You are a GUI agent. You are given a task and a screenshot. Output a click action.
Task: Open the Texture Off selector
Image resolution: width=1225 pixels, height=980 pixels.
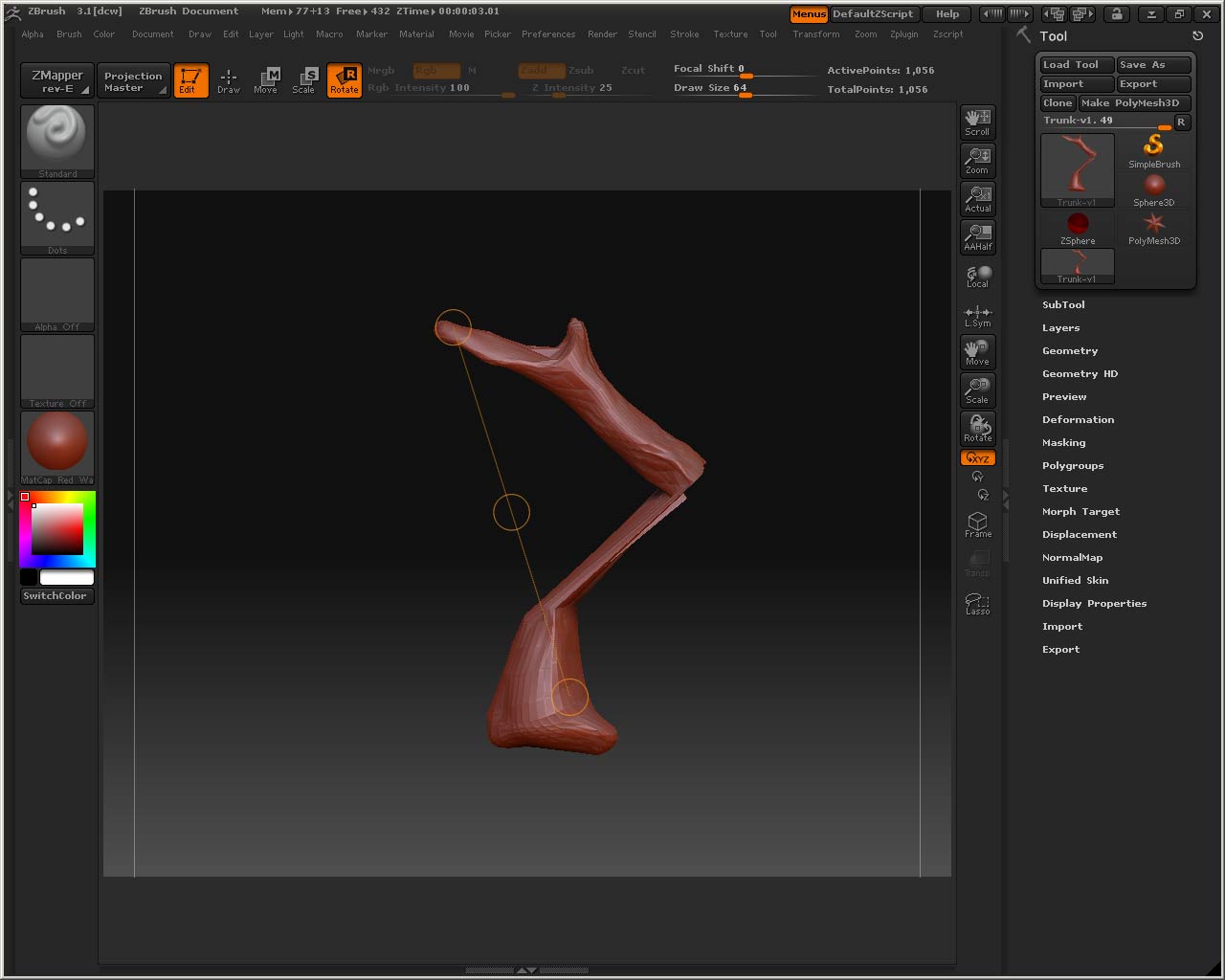click(x=57, y=371)
